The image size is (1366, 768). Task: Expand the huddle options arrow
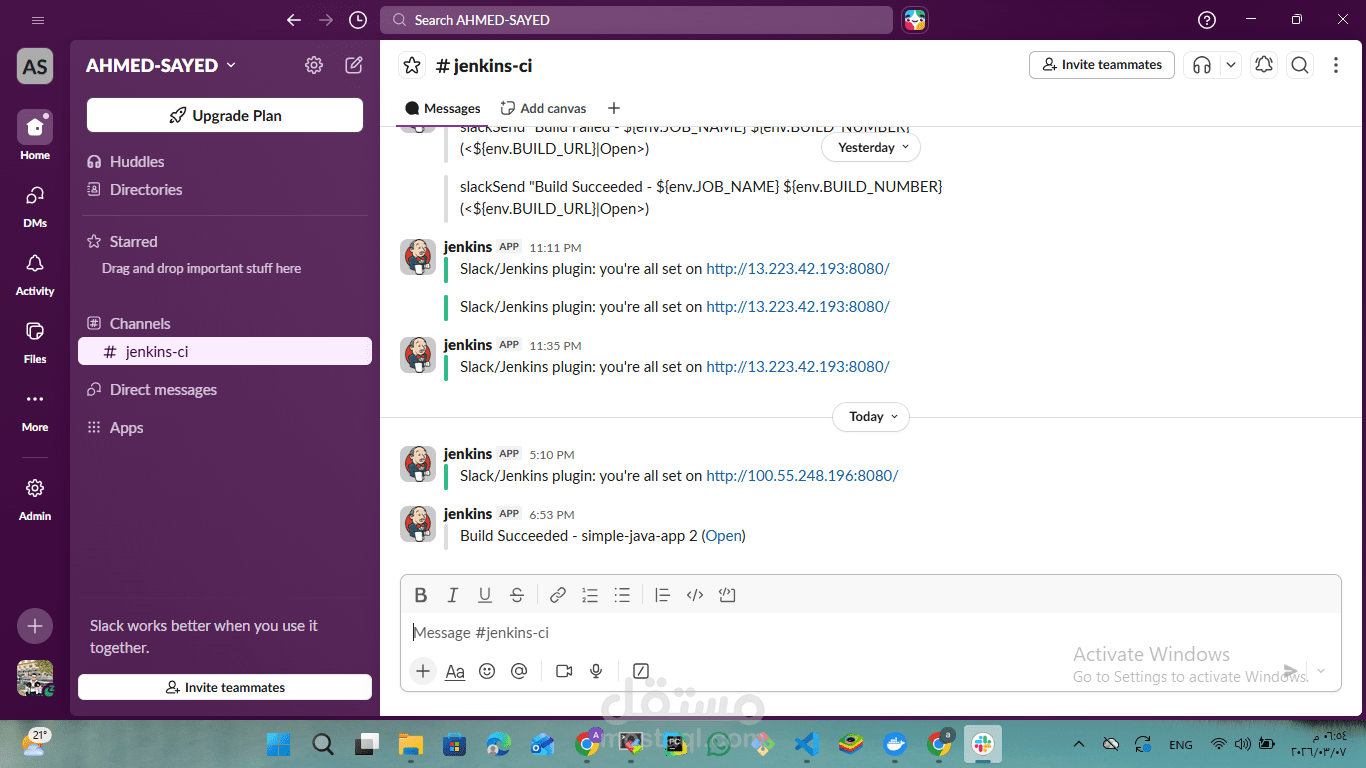pyautogui.click(x=1231, y=65)
